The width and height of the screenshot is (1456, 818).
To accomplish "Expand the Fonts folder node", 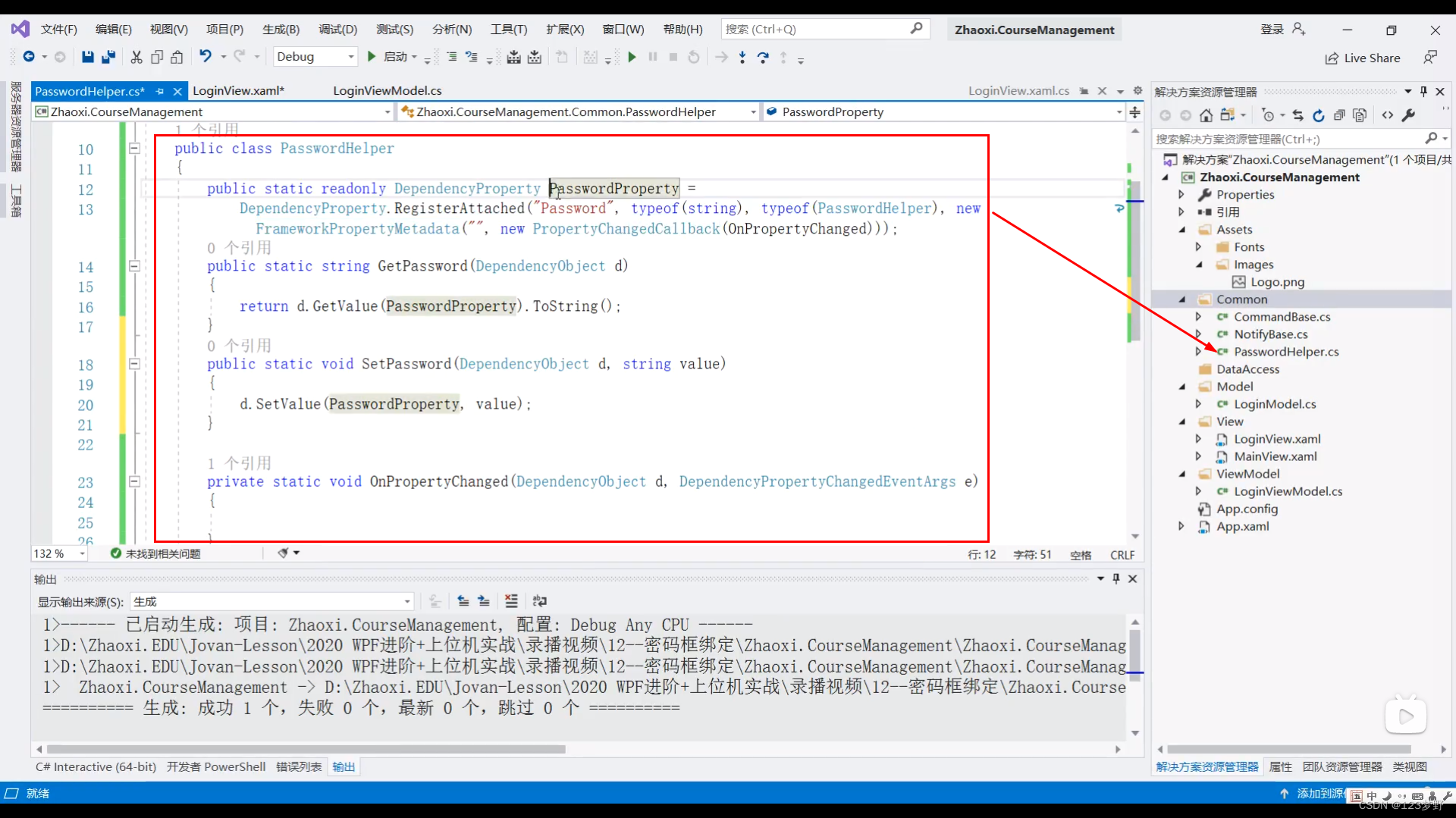I will pos(1198,247).
